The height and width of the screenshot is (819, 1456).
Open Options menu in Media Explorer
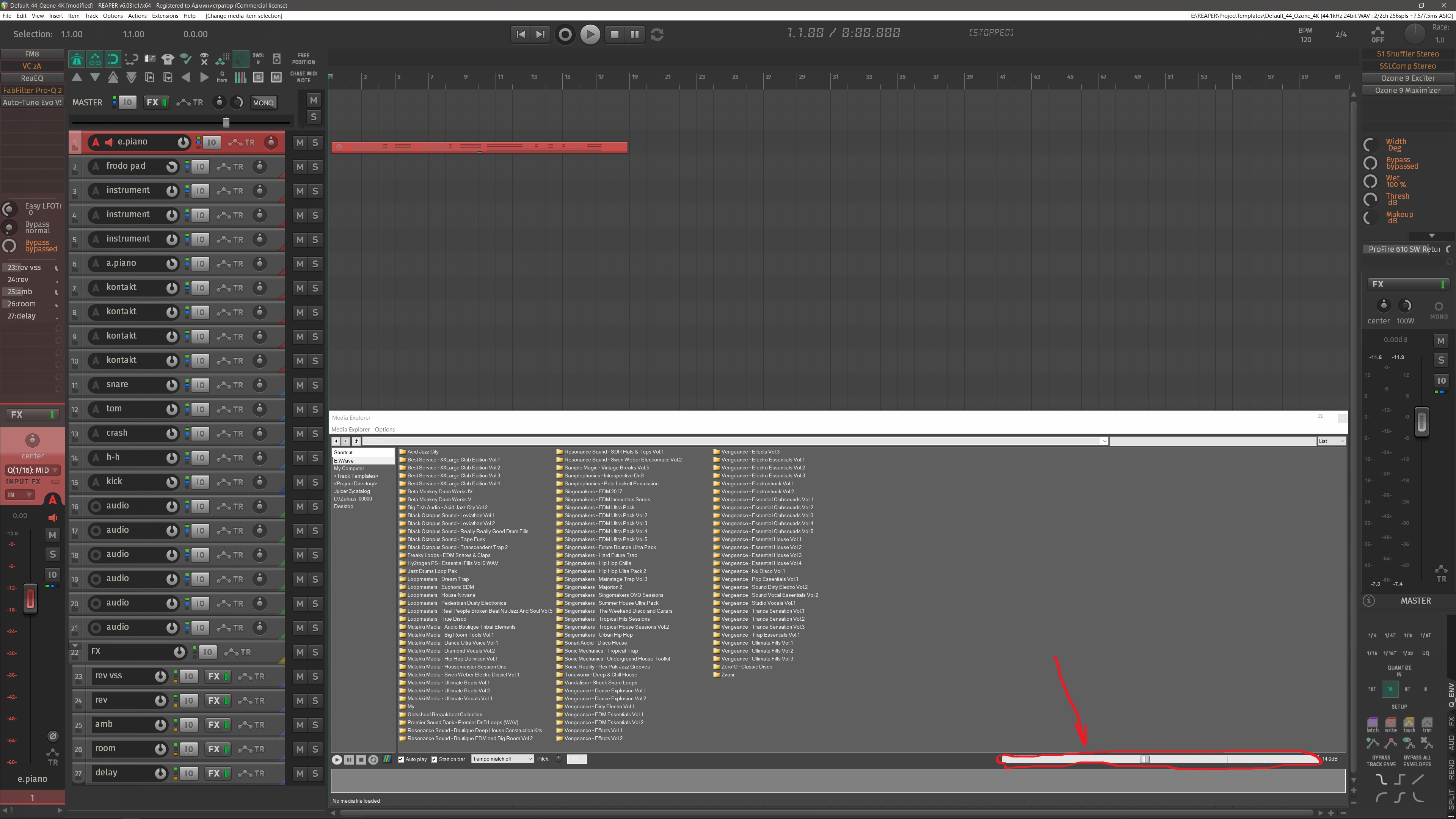(x=384, y=430)
